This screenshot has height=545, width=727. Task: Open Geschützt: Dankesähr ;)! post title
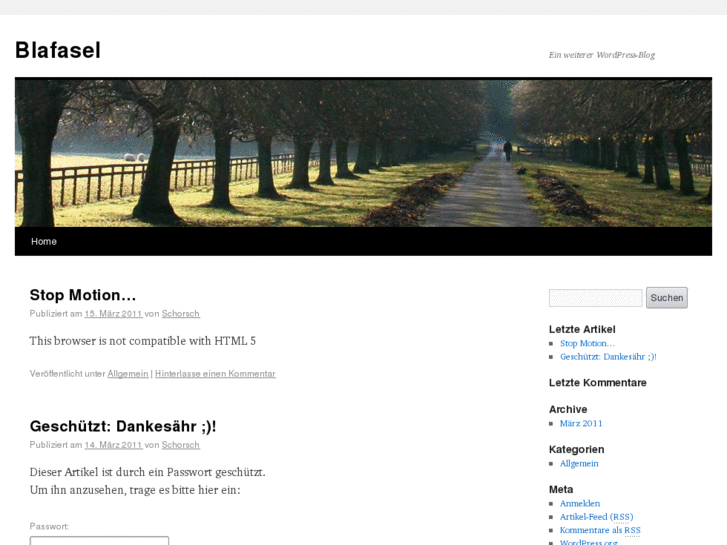pos(123,426)
